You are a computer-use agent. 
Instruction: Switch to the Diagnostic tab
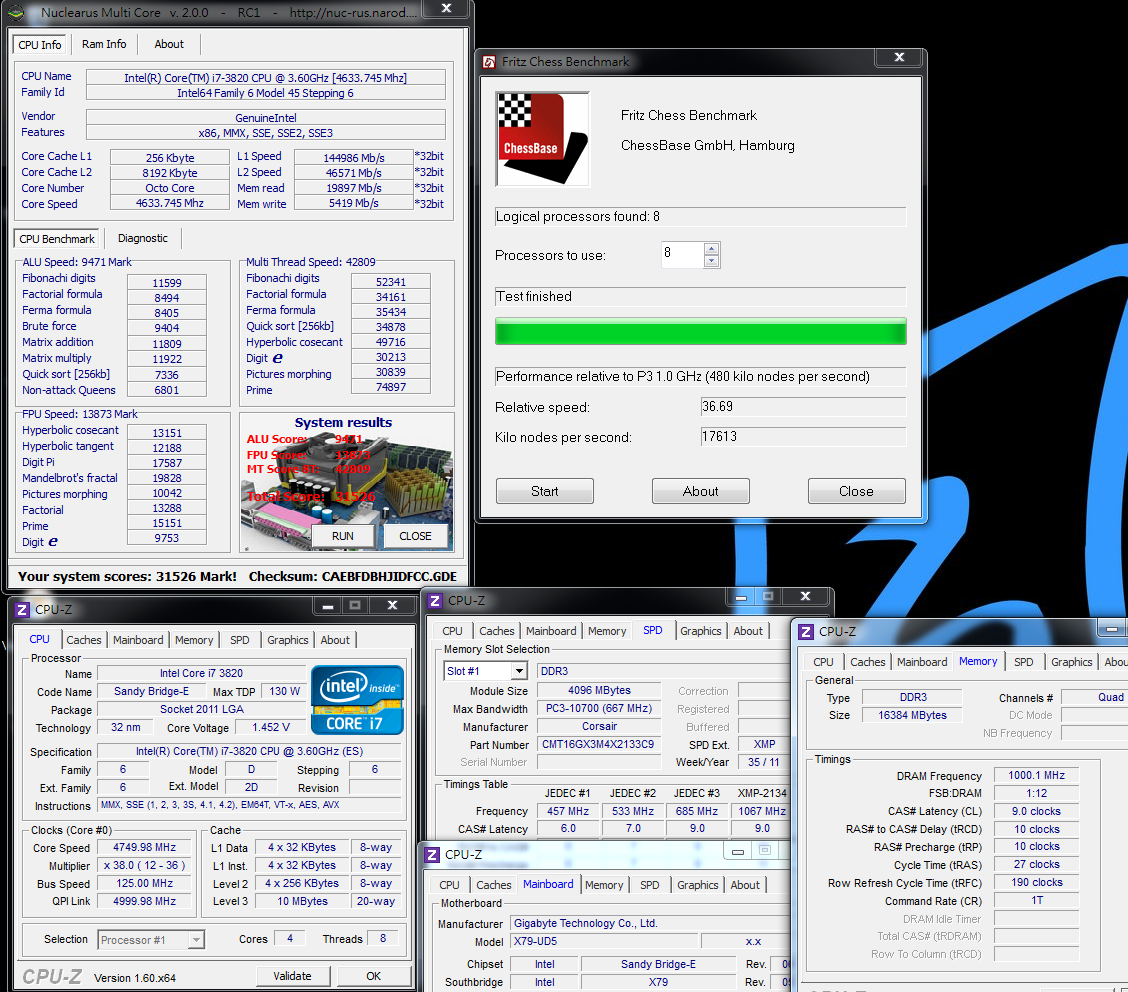142,238
